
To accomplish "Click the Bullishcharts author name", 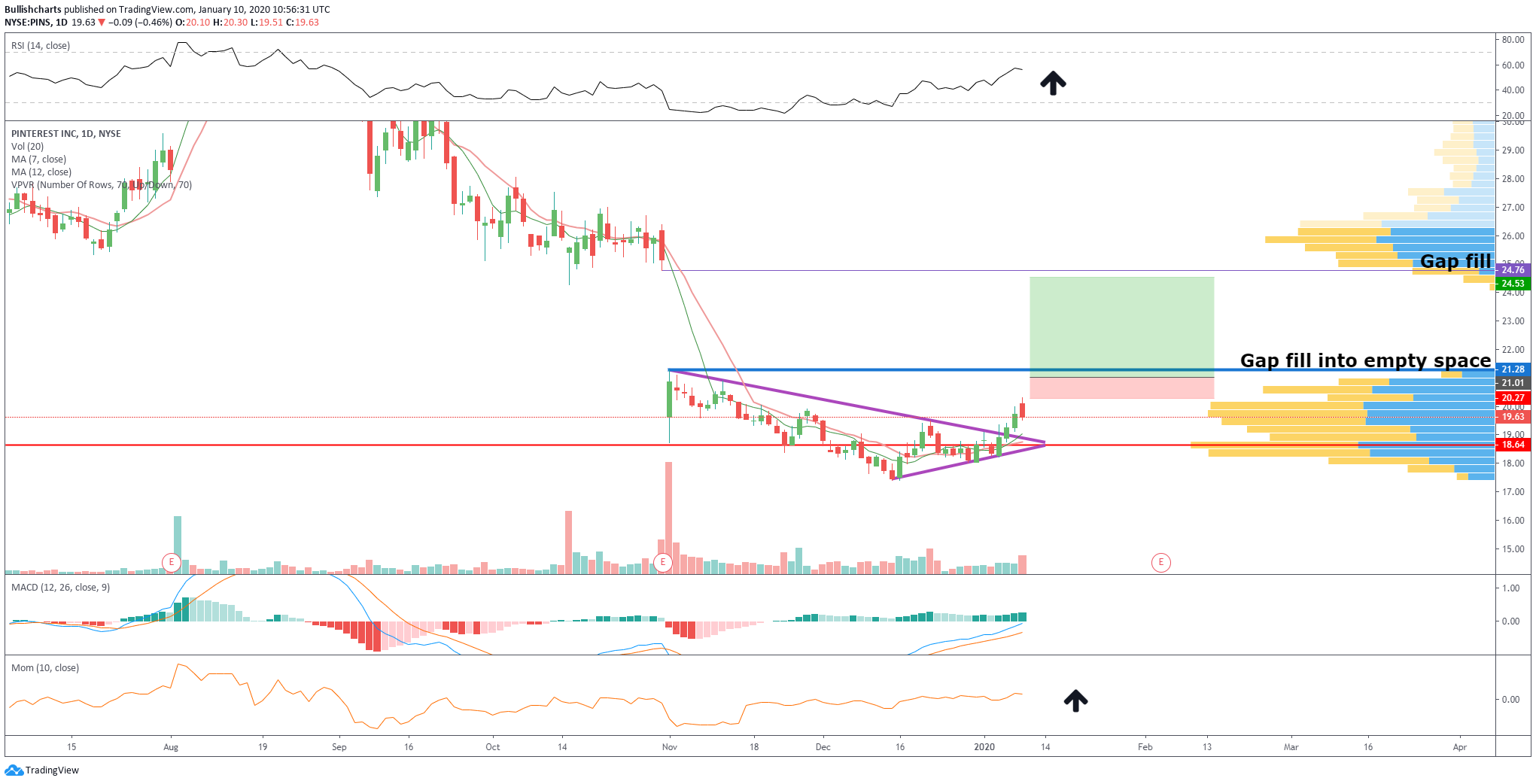I will tap(33, 10).
